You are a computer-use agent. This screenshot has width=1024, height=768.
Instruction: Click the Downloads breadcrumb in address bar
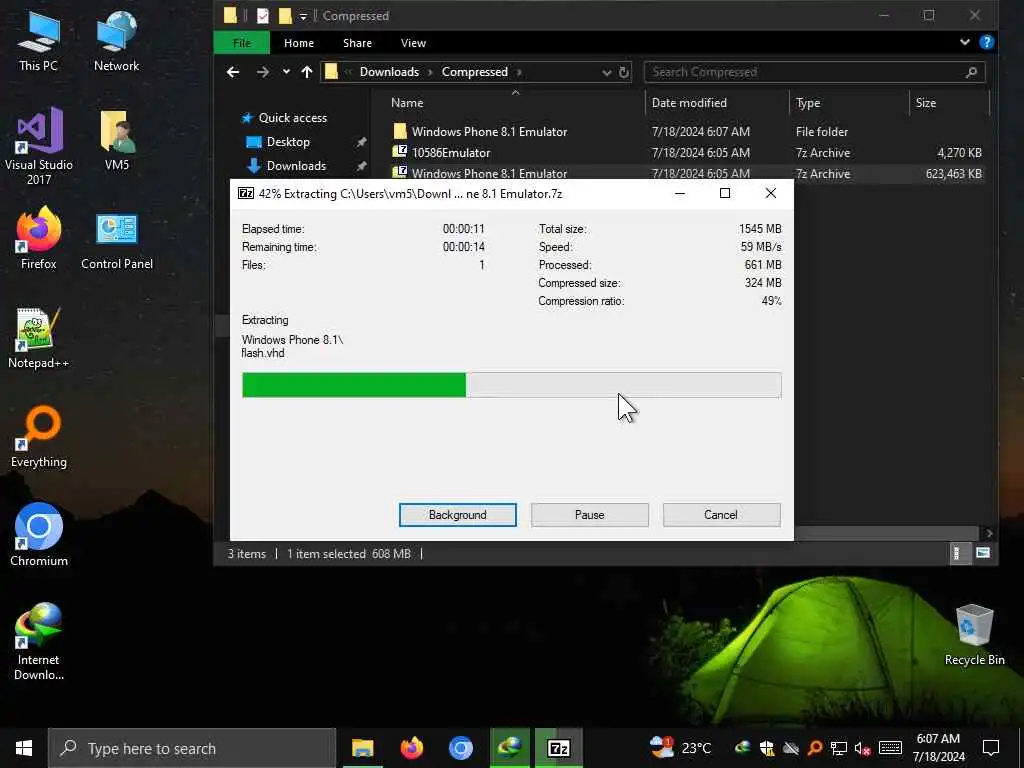(389, 72)
